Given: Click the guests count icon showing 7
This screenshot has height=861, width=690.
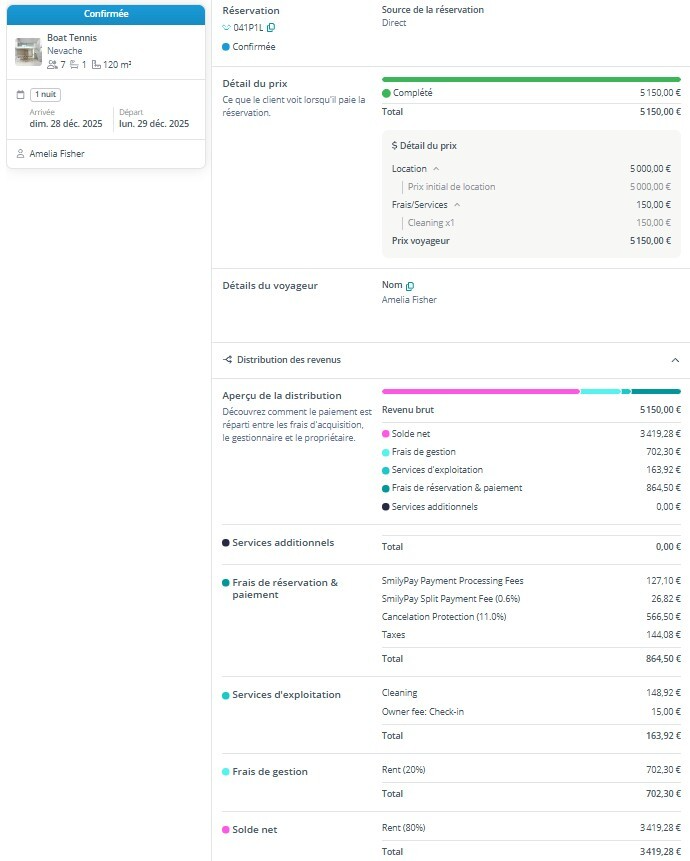Looking at the screenshot, I should (x=52, y=64).
